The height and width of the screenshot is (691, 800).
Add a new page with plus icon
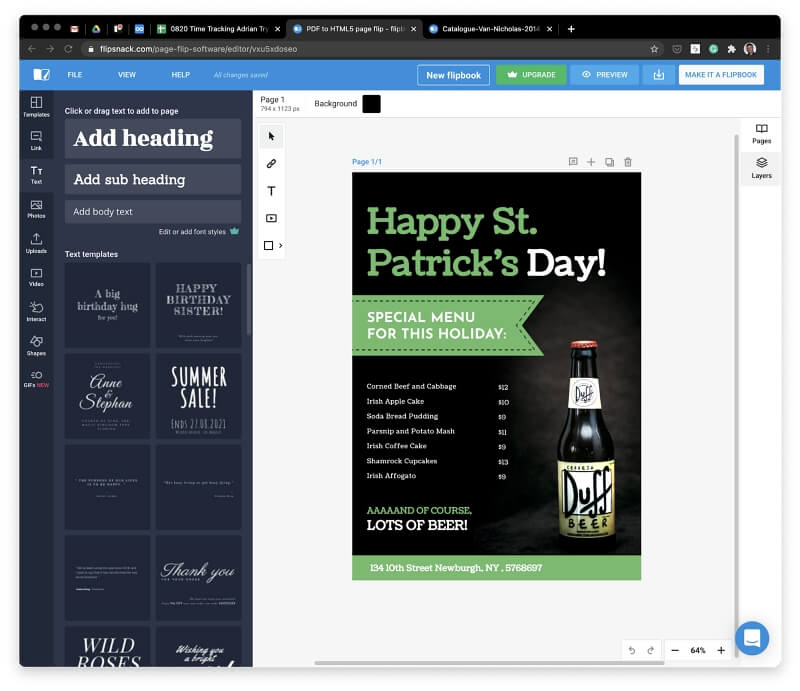point(591,162)
